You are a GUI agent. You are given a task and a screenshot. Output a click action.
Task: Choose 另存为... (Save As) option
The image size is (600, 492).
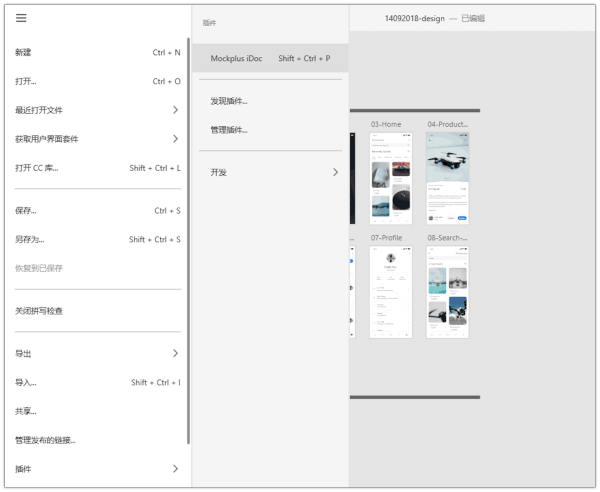(30, 240)
